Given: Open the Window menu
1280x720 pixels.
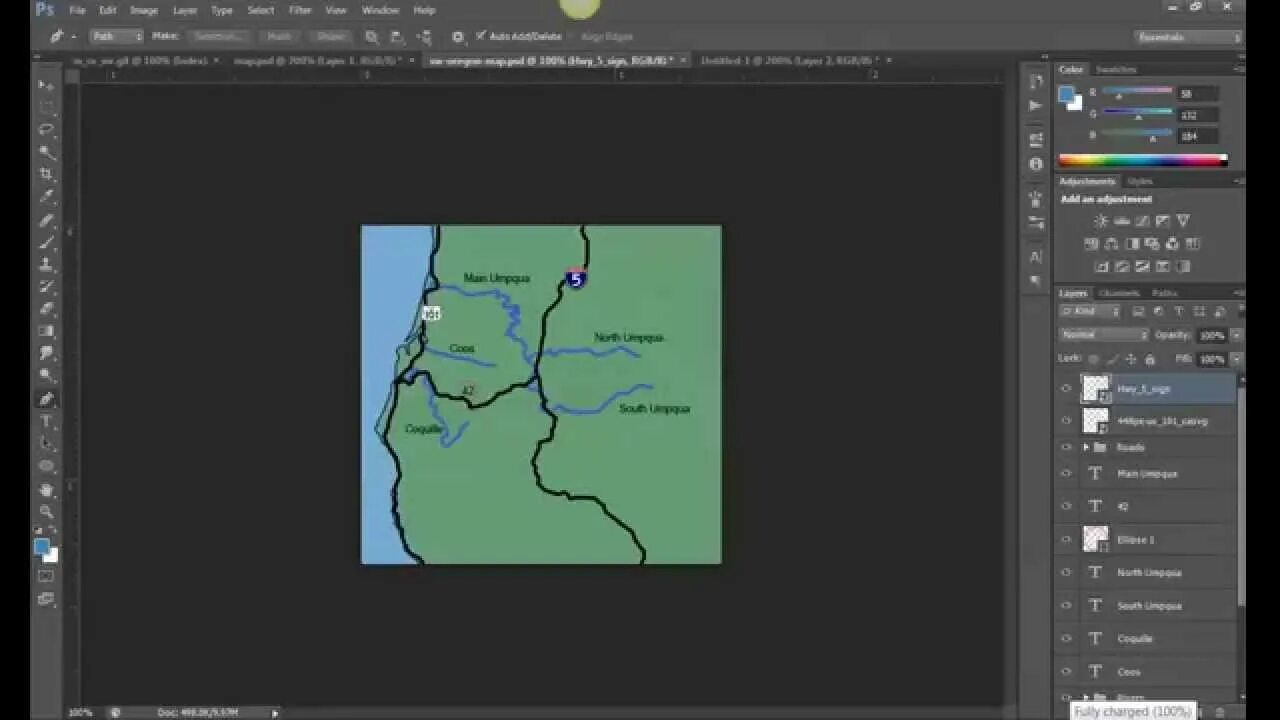Looking at the screenshot, I should [x=380, y=10].
